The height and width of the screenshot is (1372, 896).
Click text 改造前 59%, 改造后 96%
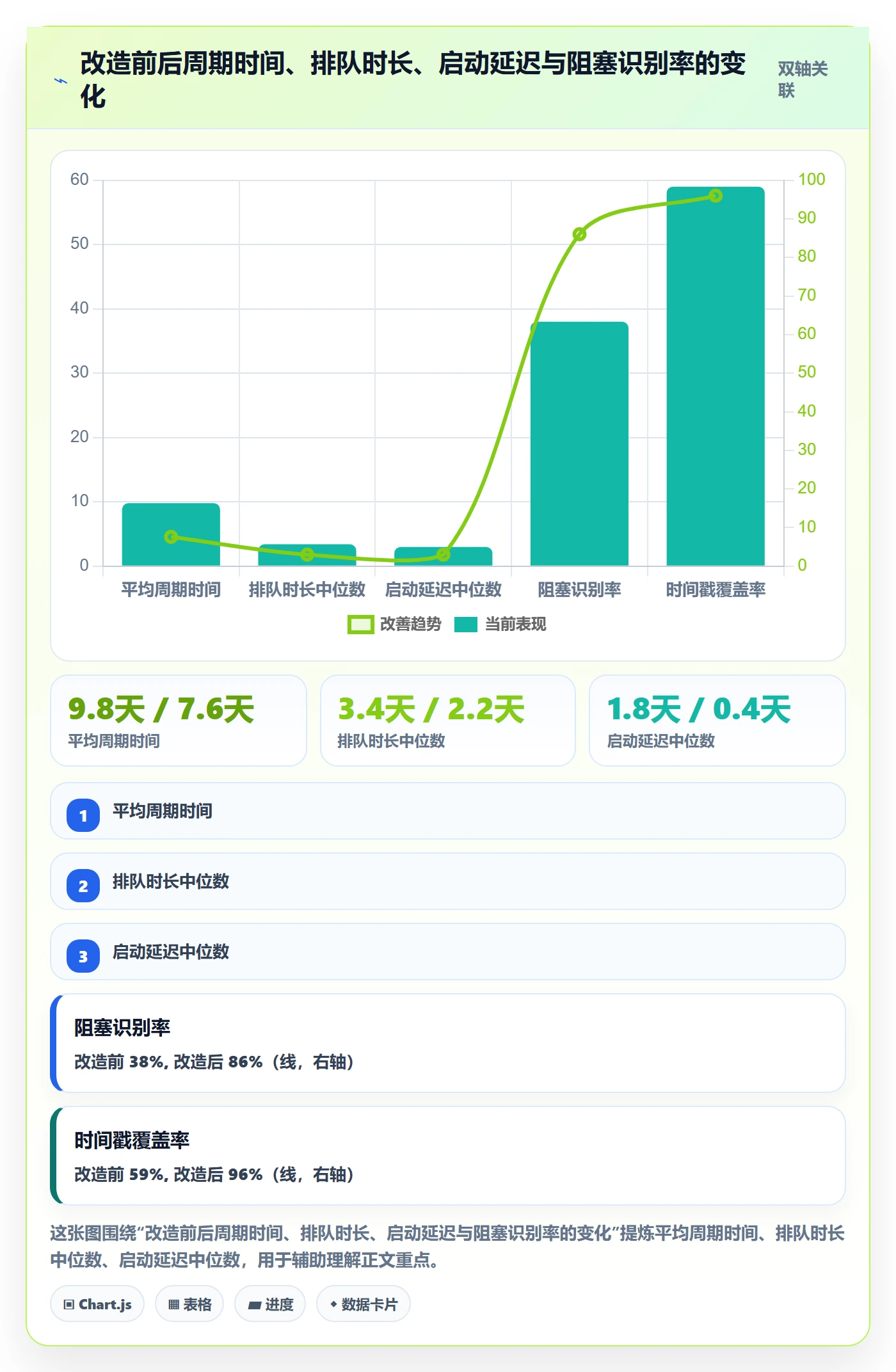[168, 1175]
